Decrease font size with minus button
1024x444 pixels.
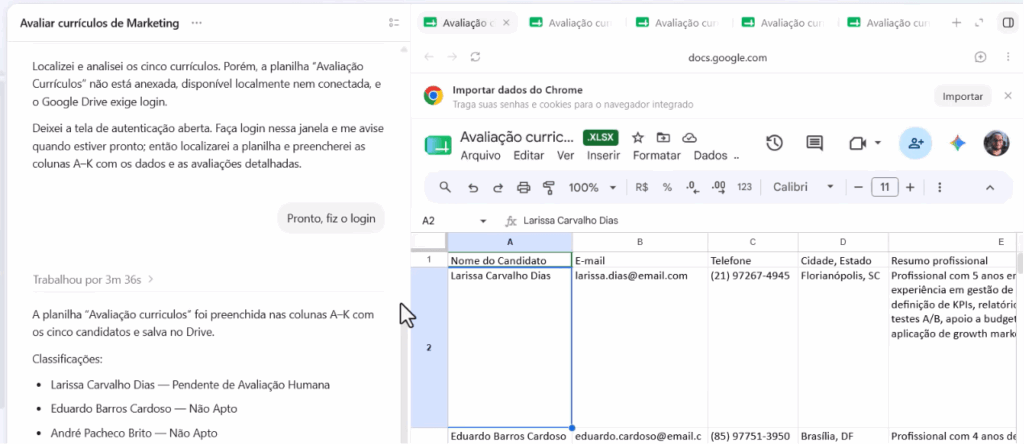(859, 187)
